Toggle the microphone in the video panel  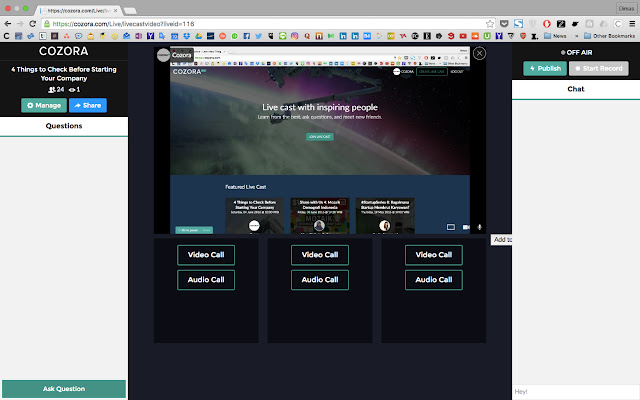point(480,227)
